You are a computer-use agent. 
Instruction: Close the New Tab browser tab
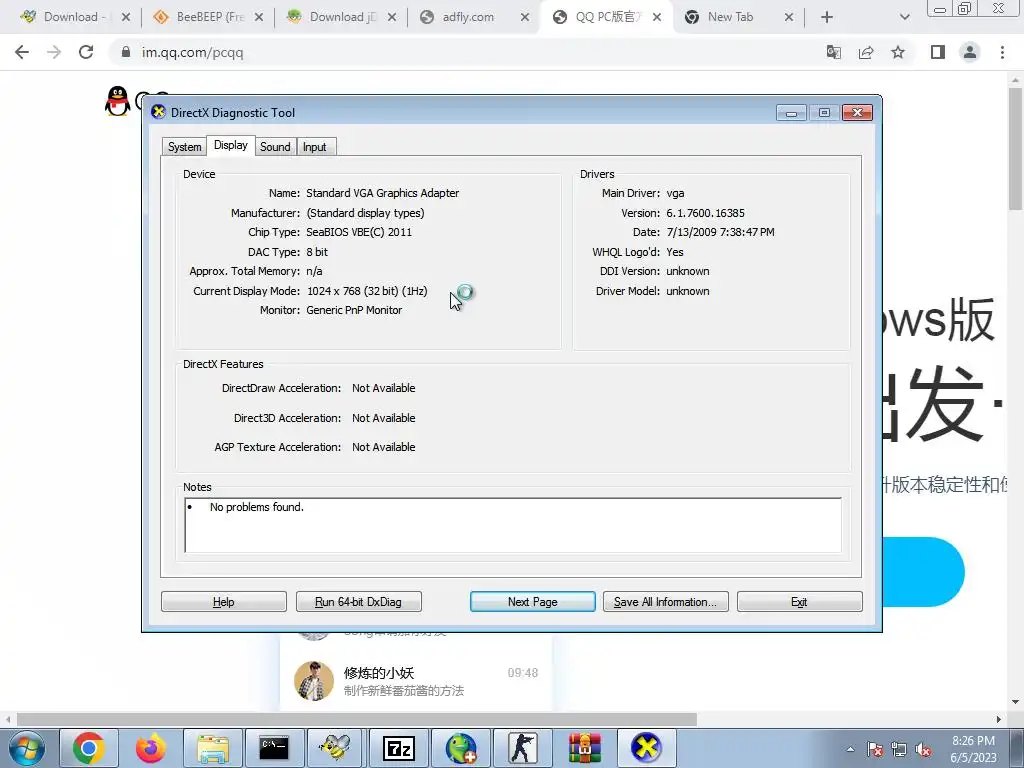click(789, 17)
